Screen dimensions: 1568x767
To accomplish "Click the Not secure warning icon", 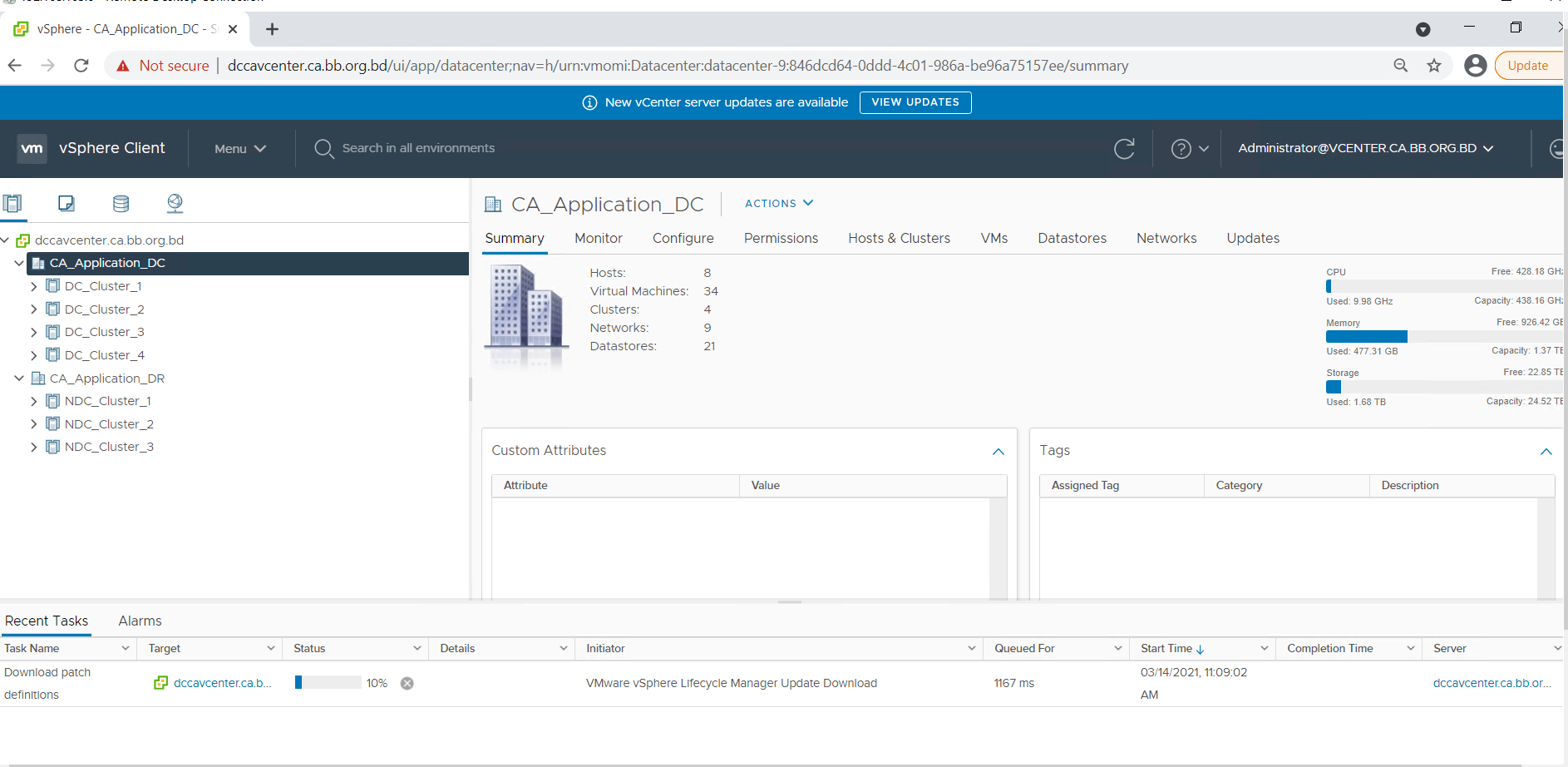I will [x=123, y=66].
